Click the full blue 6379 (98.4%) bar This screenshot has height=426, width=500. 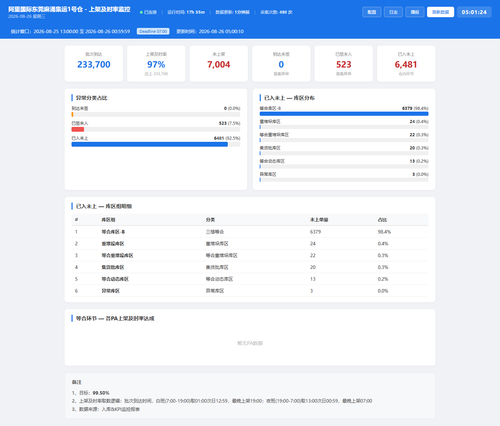coord(344,114)
